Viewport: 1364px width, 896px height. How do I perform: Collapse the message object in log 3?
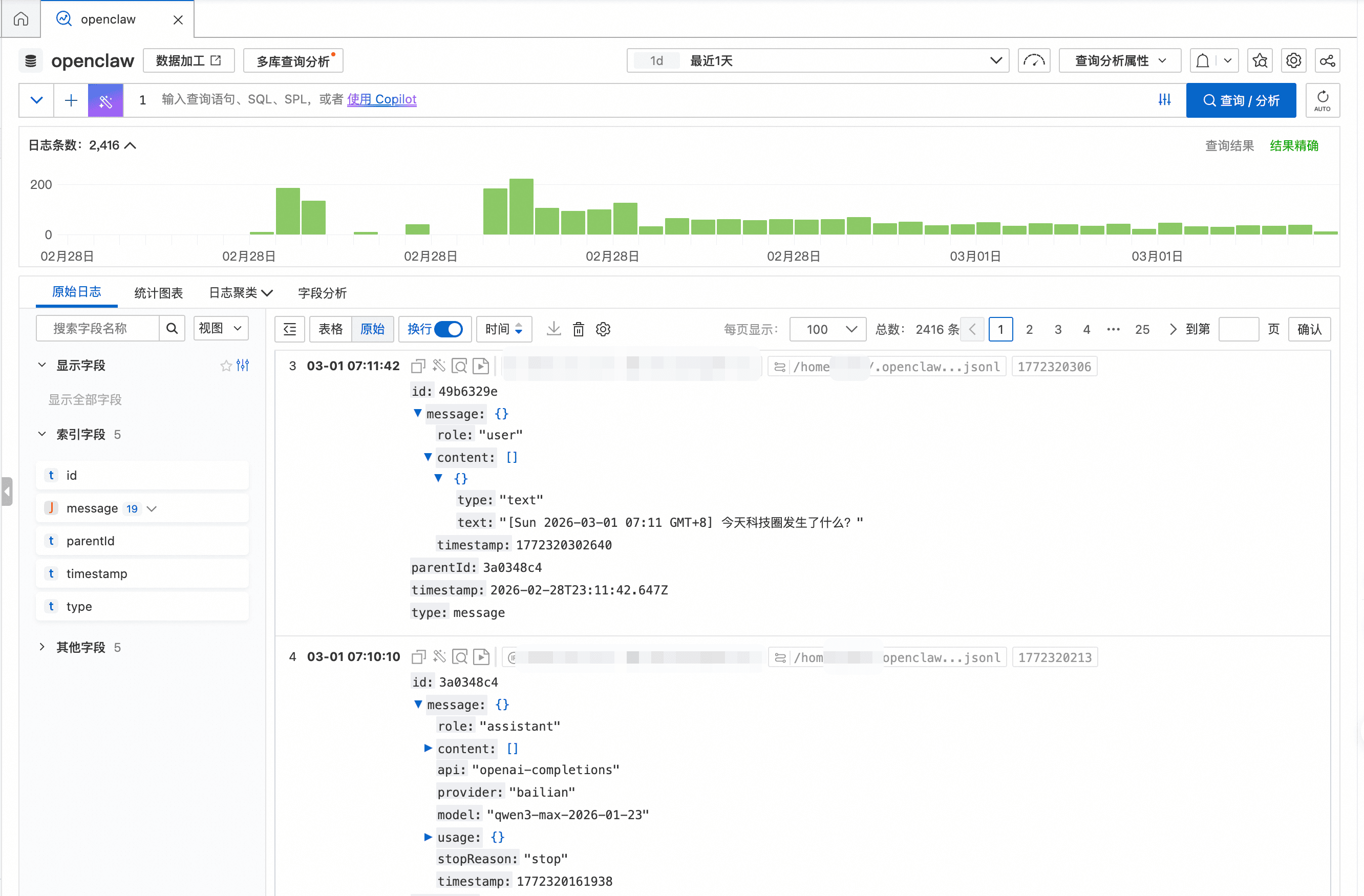pos(418,413)
